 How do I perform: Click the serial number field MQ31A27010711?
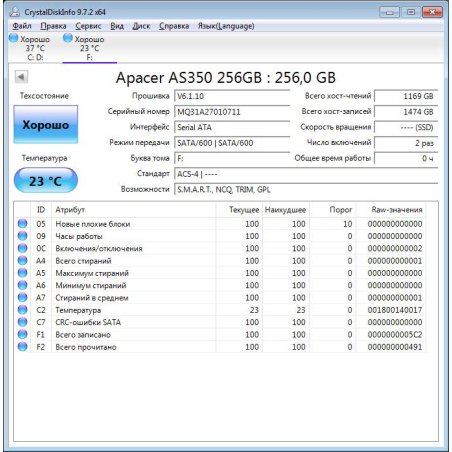pyautogui.click(x=232, y=112)
